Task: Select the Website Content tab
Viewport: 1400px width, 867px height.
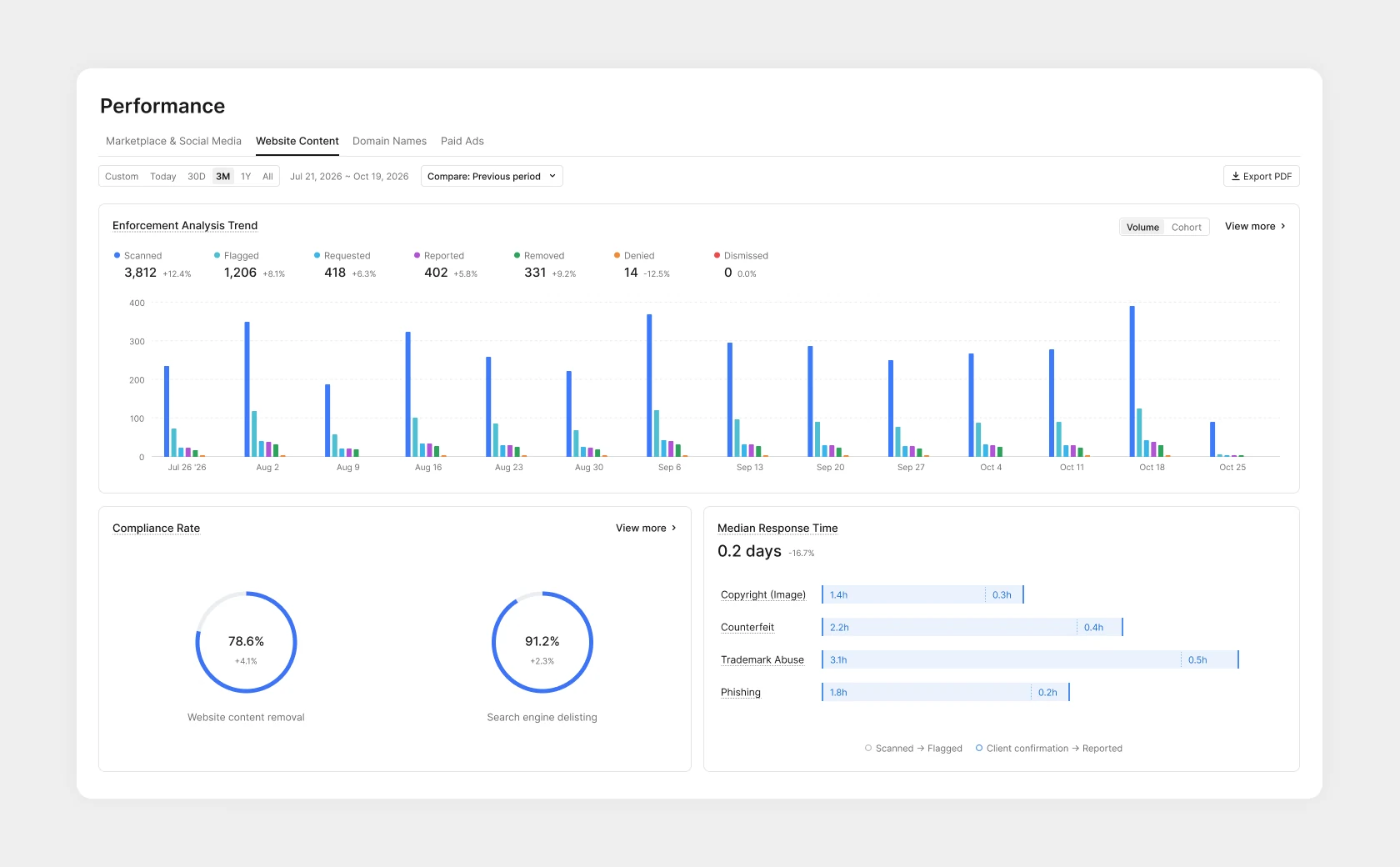Action: (297, 141)
